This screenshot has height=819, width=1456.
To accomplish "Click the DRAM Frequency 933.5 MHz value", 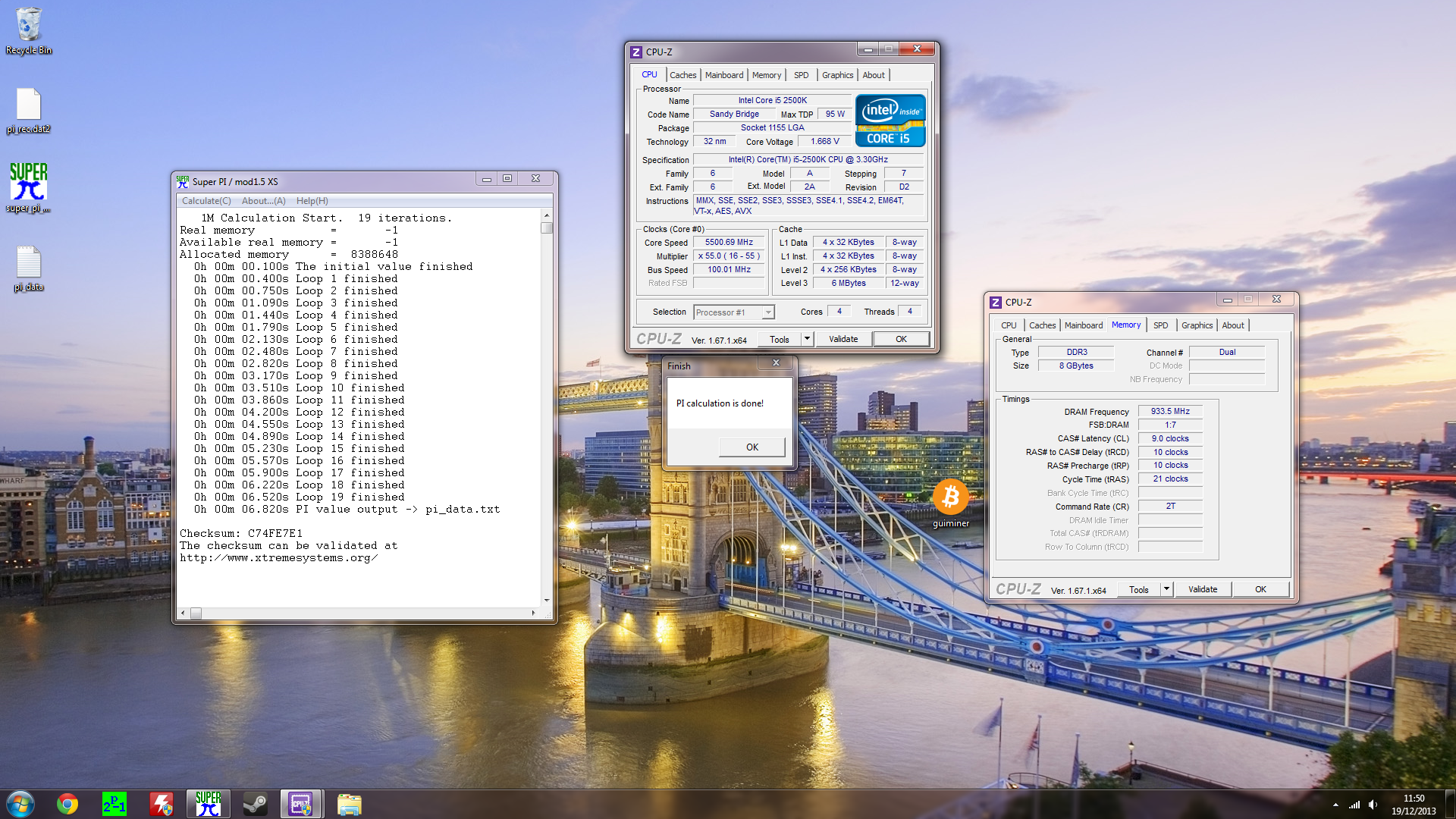I will (x=1170, y=411).
